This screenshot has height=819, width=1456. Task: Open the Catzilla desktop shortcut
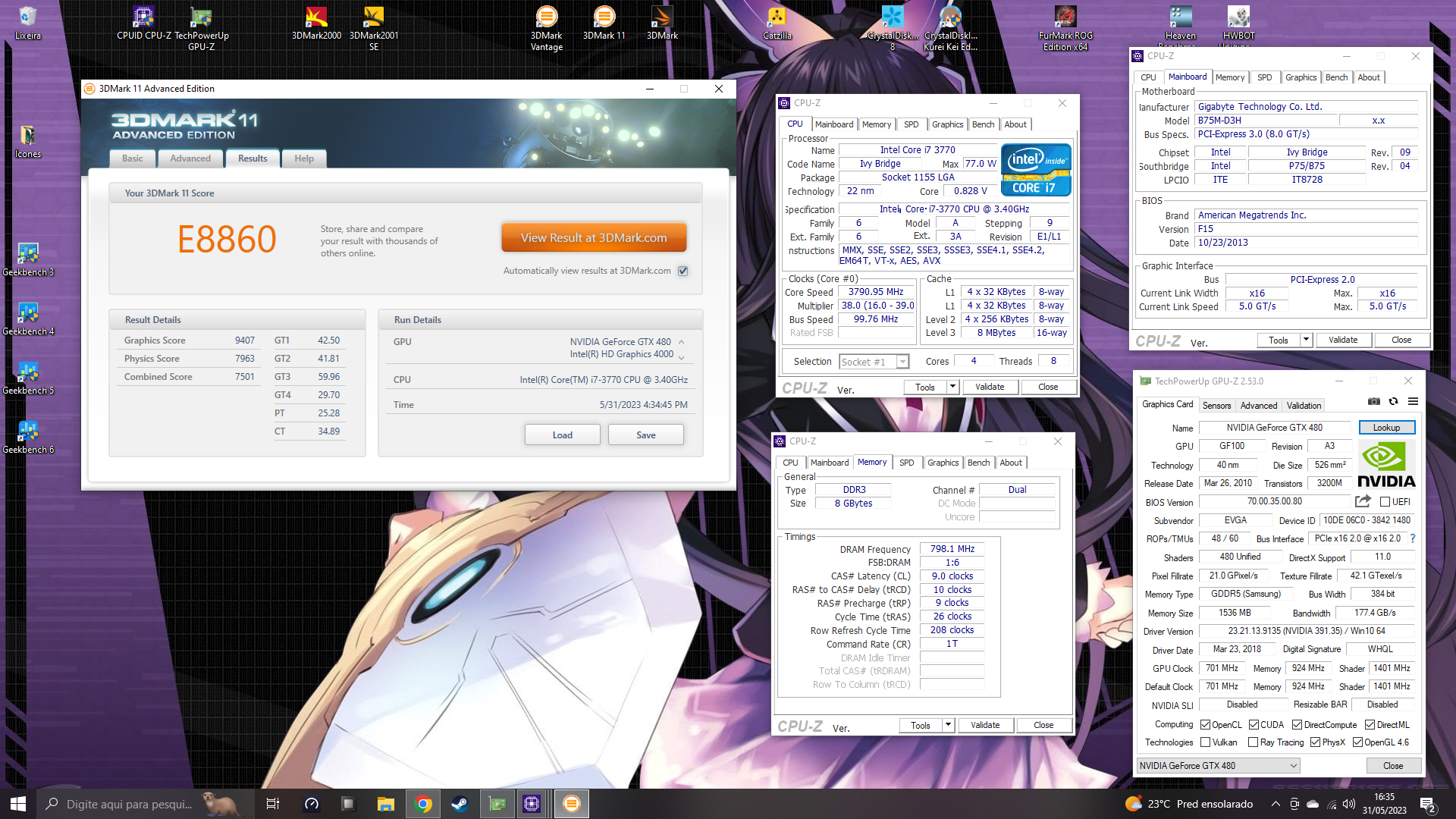coord(777,24)
